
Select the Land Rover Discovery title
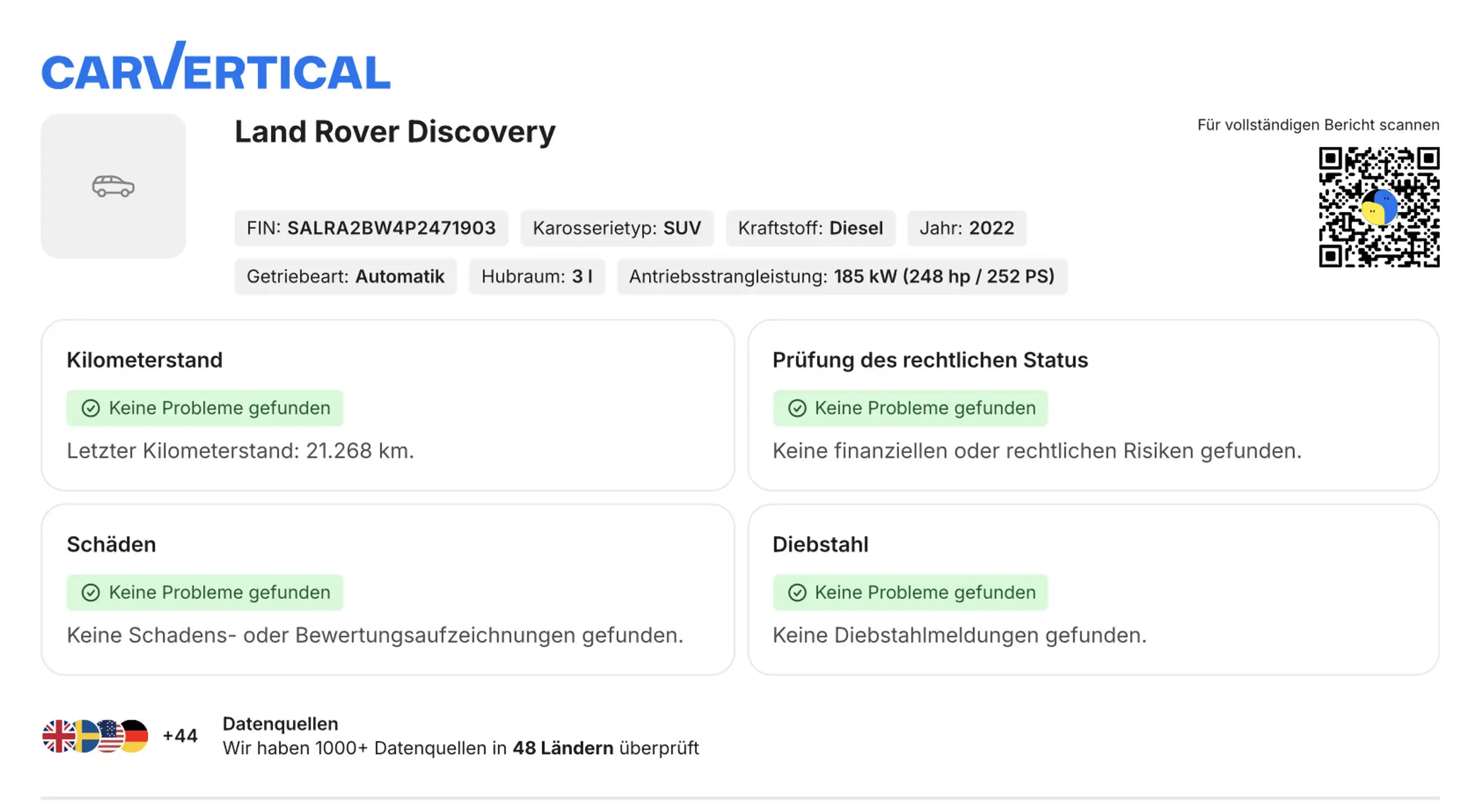click(x=395, y=132)
